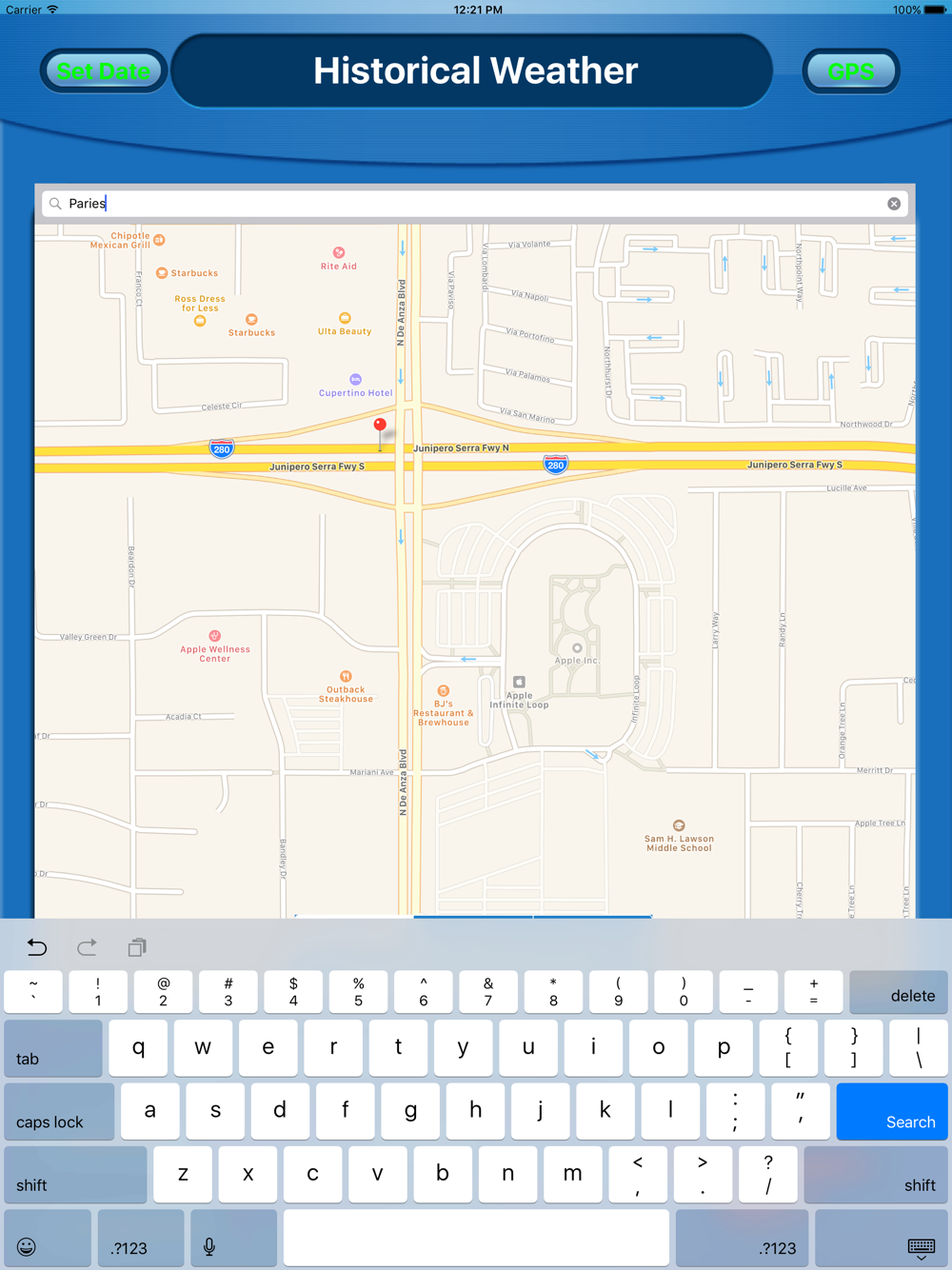Tap the Ulta Beauty map icon

click(345, 318)
